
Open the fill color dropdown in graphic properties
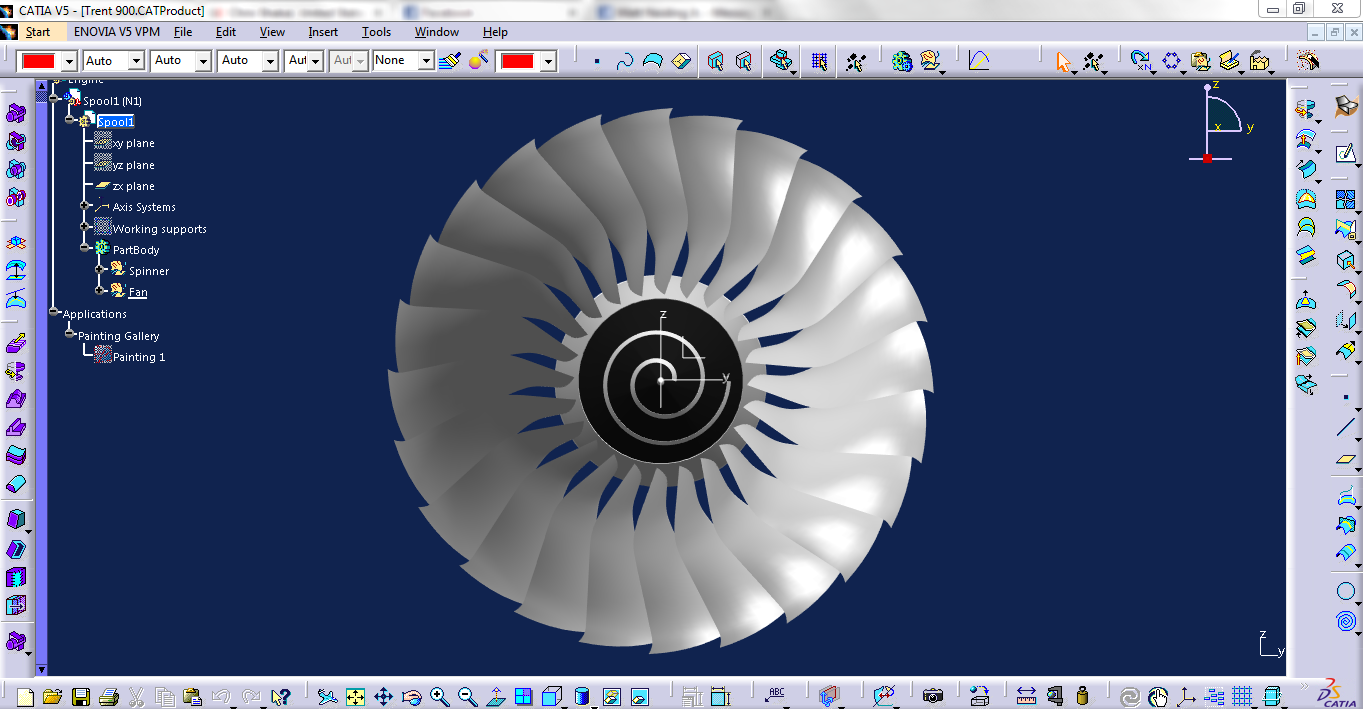pos(69,61)
